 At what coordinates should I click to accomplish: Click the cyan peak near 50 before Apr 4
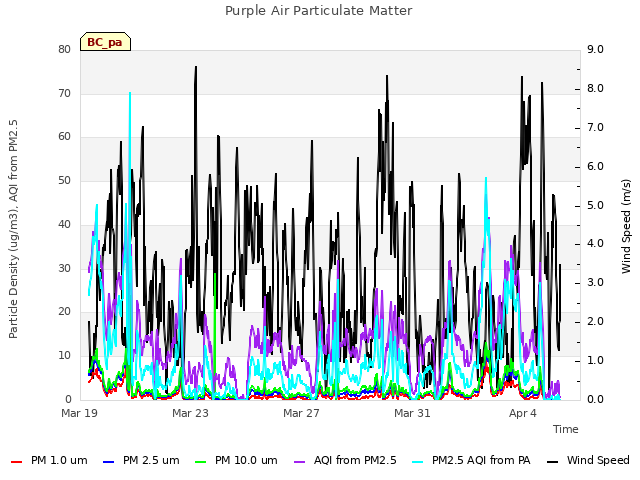[486, 179]
